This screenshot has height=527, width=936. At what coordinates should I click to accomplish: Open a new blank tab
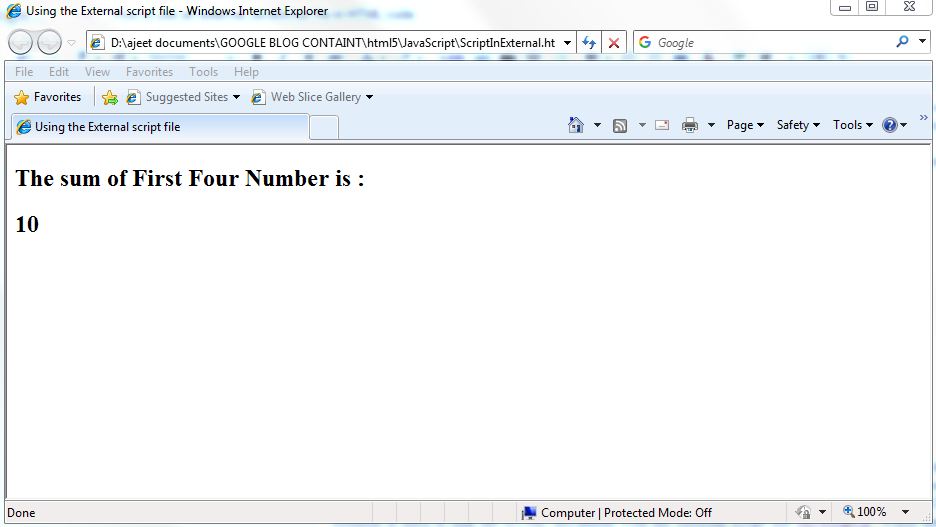(324, 127)
